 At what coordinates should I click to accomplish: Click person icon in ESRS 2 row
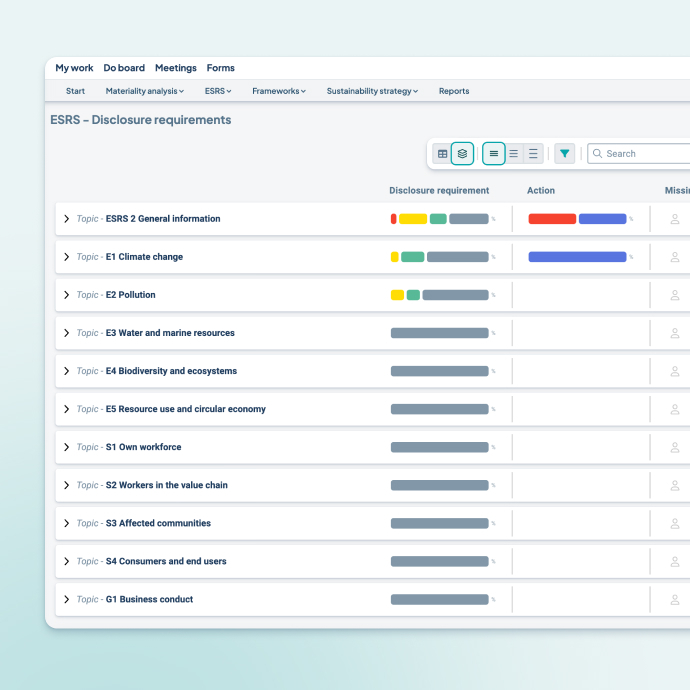(675, 219)
